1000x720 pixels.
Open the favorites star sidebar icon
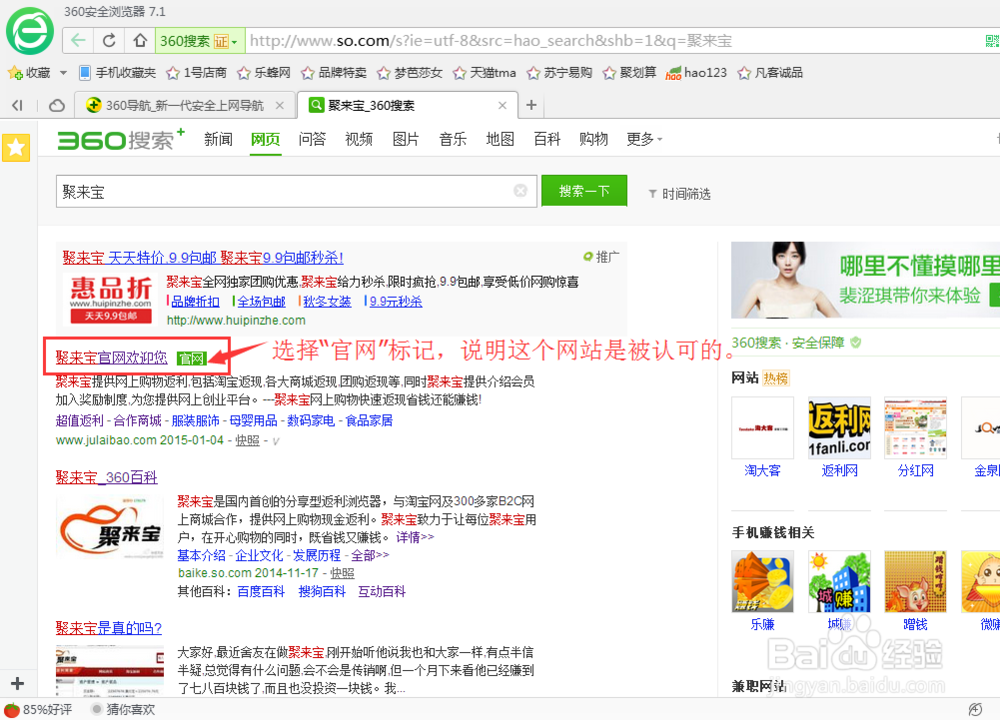tap(16, 147)
